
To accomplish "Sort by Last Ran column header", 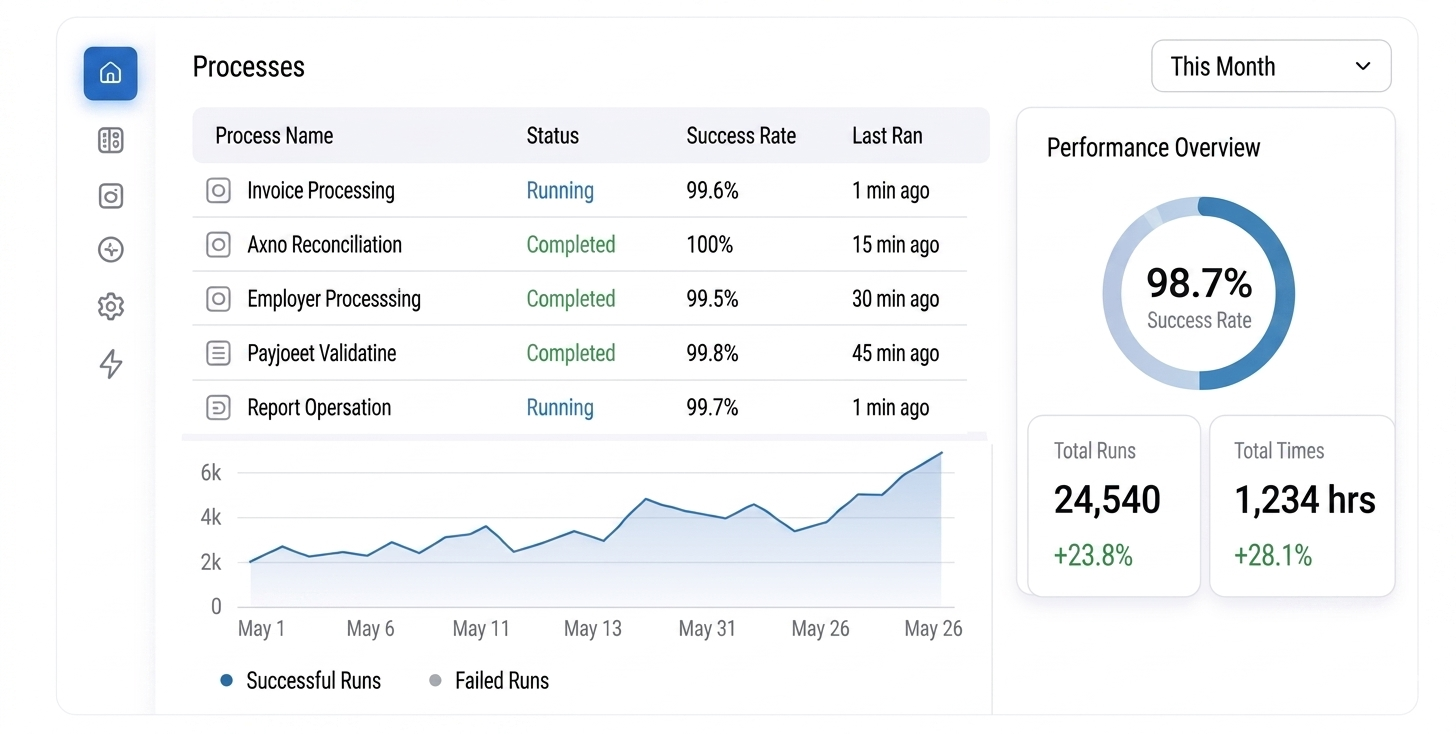I will coord(887,136).
